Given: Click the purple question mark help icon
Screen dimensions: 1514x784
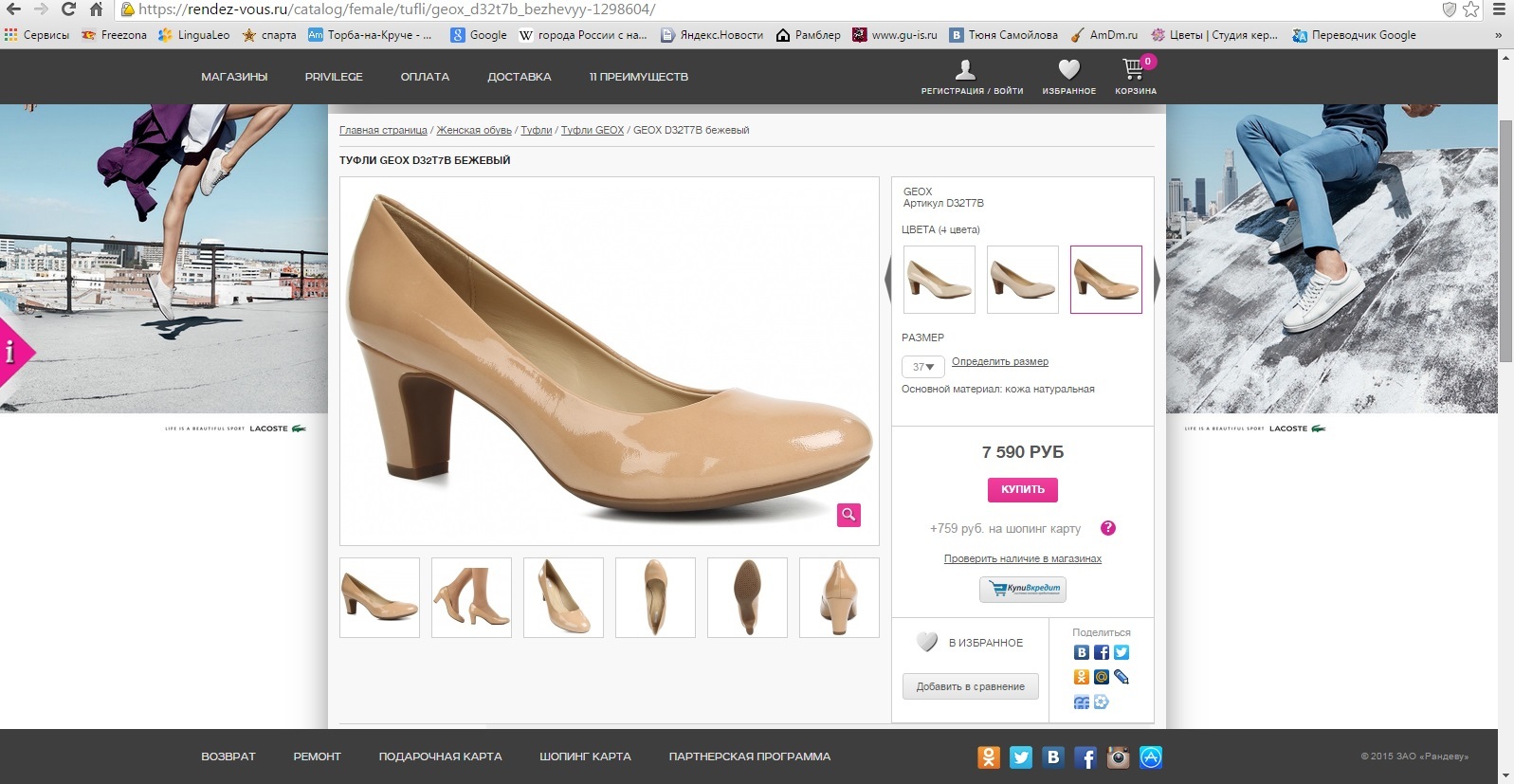Looking at the screenshot, I should point(1108,528).
